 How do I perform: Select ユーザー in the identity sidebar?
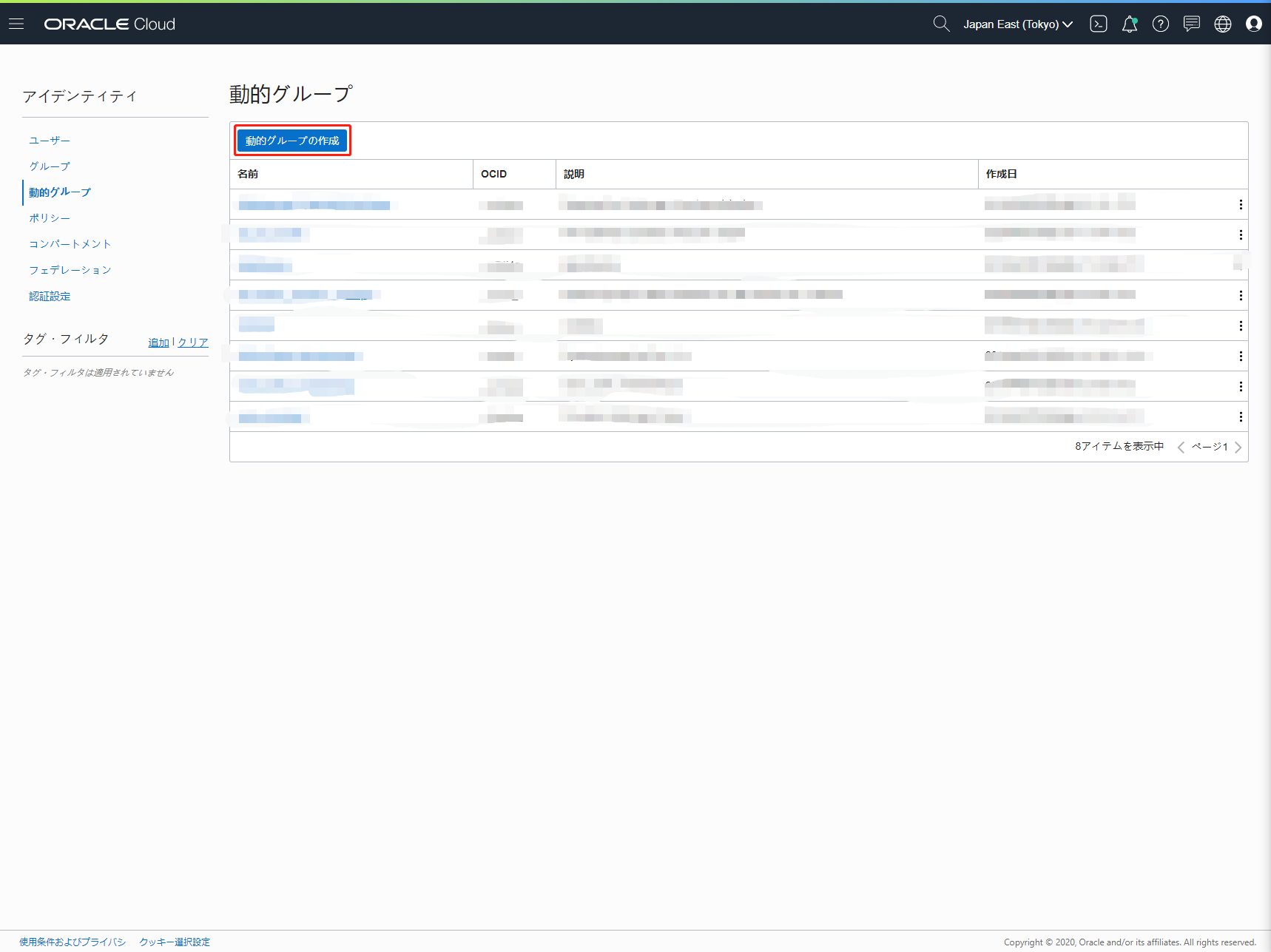coord(50,141)
